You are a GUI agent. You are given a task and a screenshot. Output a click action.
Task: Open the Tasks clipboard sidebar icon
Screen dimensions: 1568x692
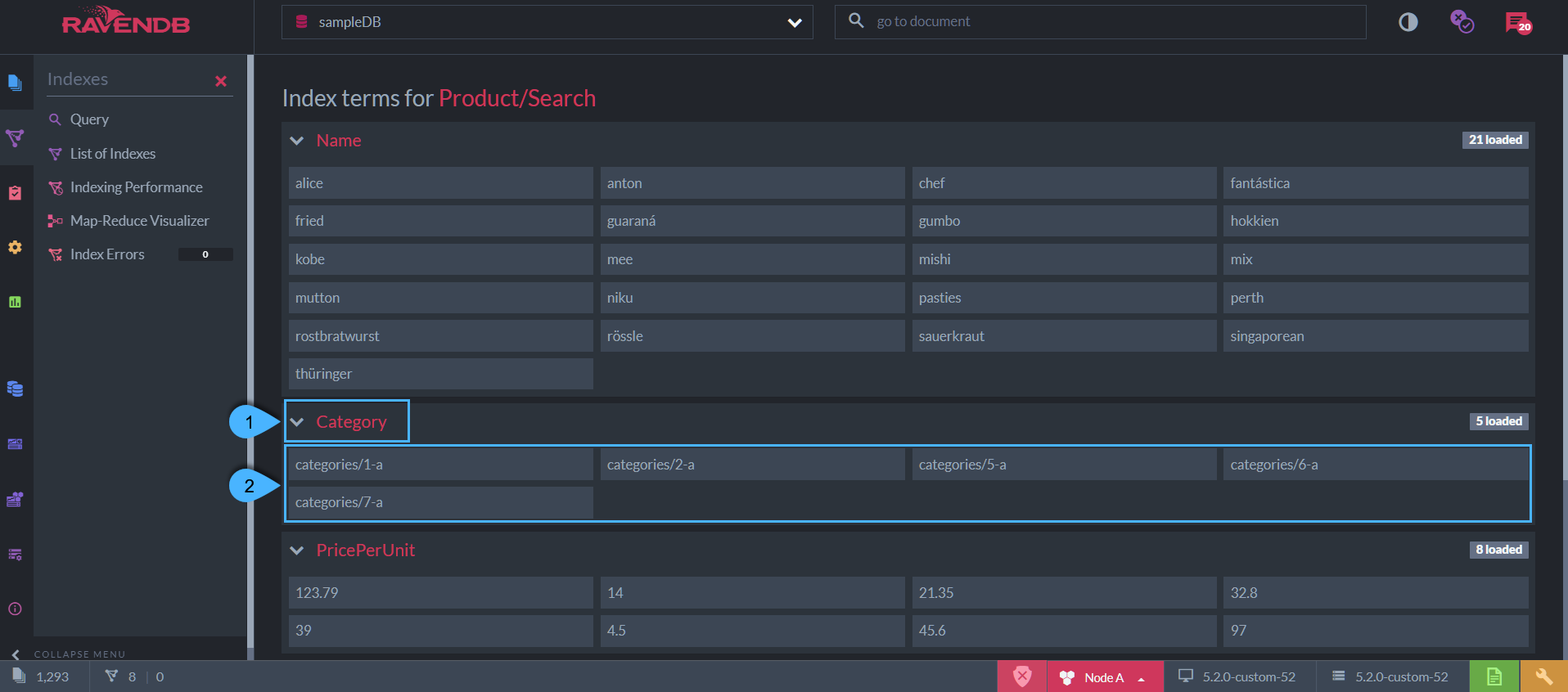click(x=15, y=192)
